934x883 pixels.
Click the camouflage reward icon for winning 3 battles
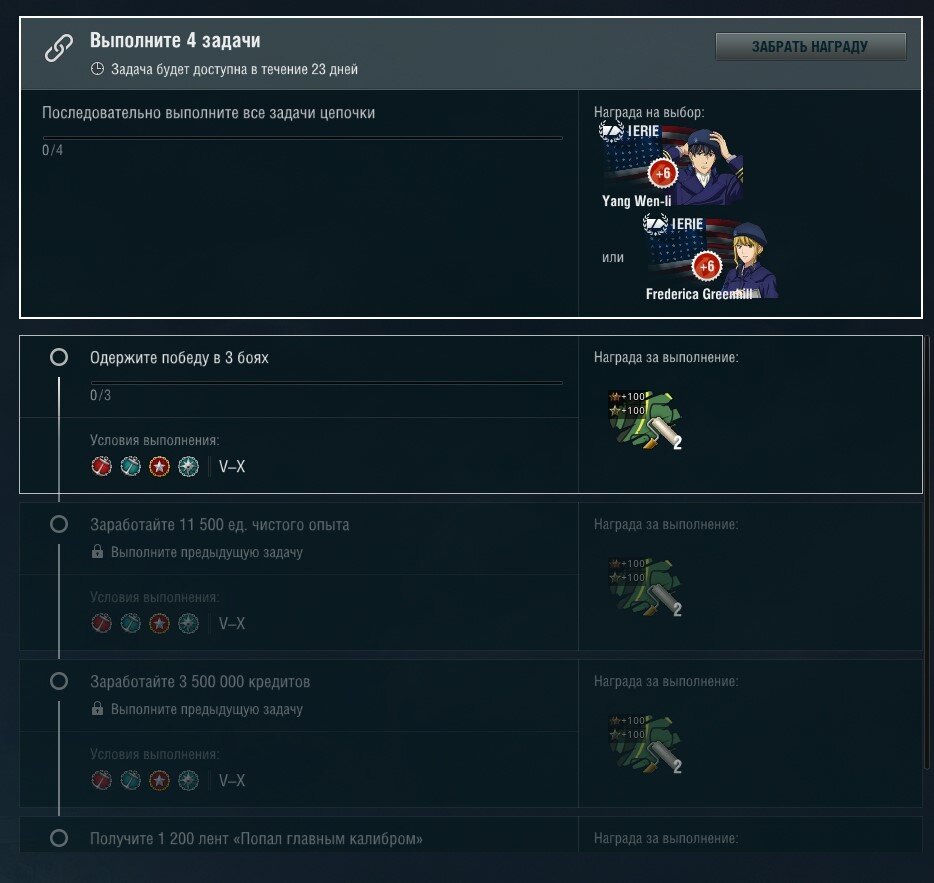click(645, 419)
